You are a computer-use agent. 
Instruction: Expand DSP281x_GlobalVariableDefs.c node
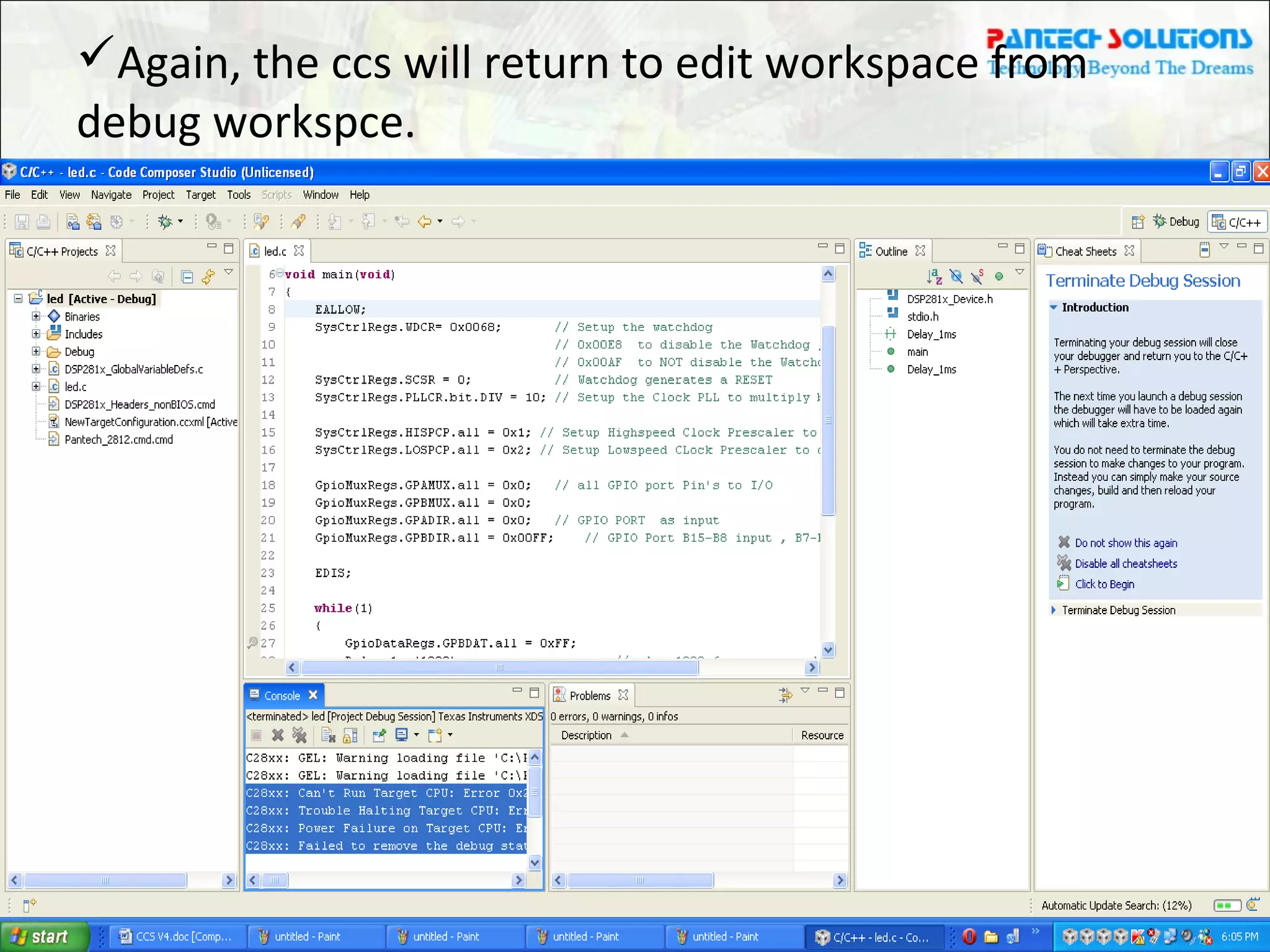[x=36, y=369]
